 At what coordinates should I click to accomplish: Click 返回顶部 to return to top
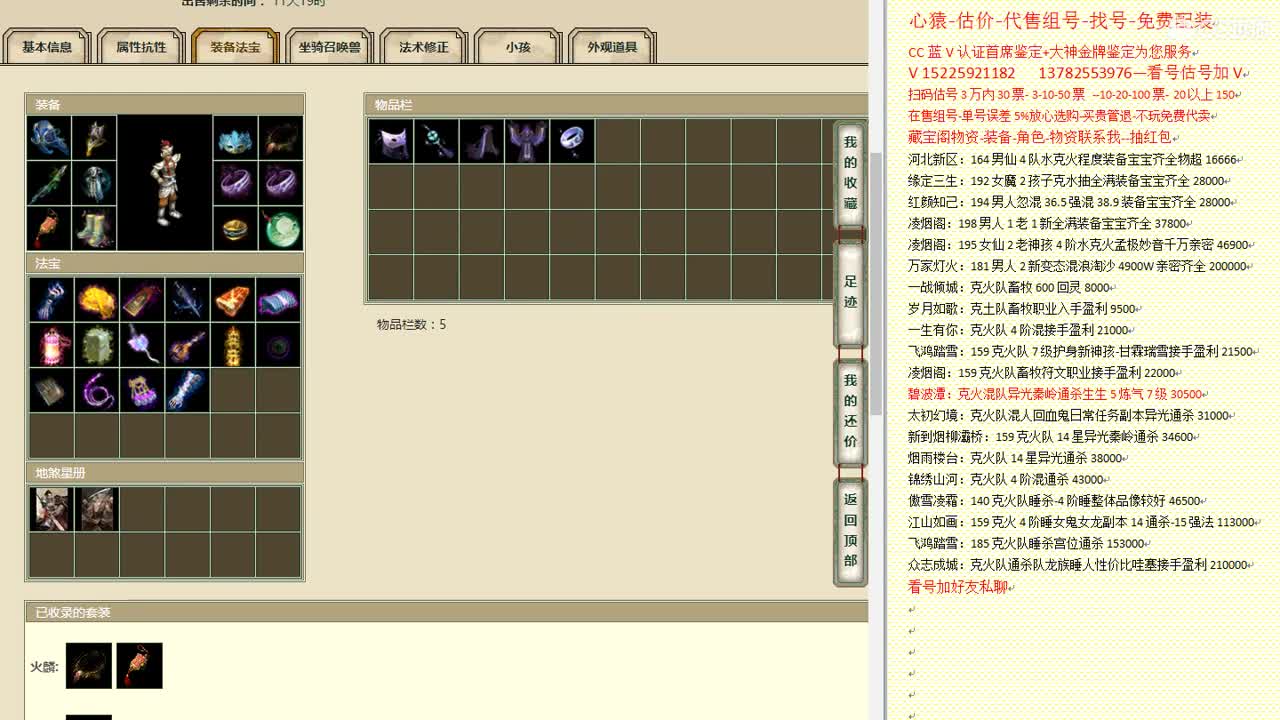850,530
